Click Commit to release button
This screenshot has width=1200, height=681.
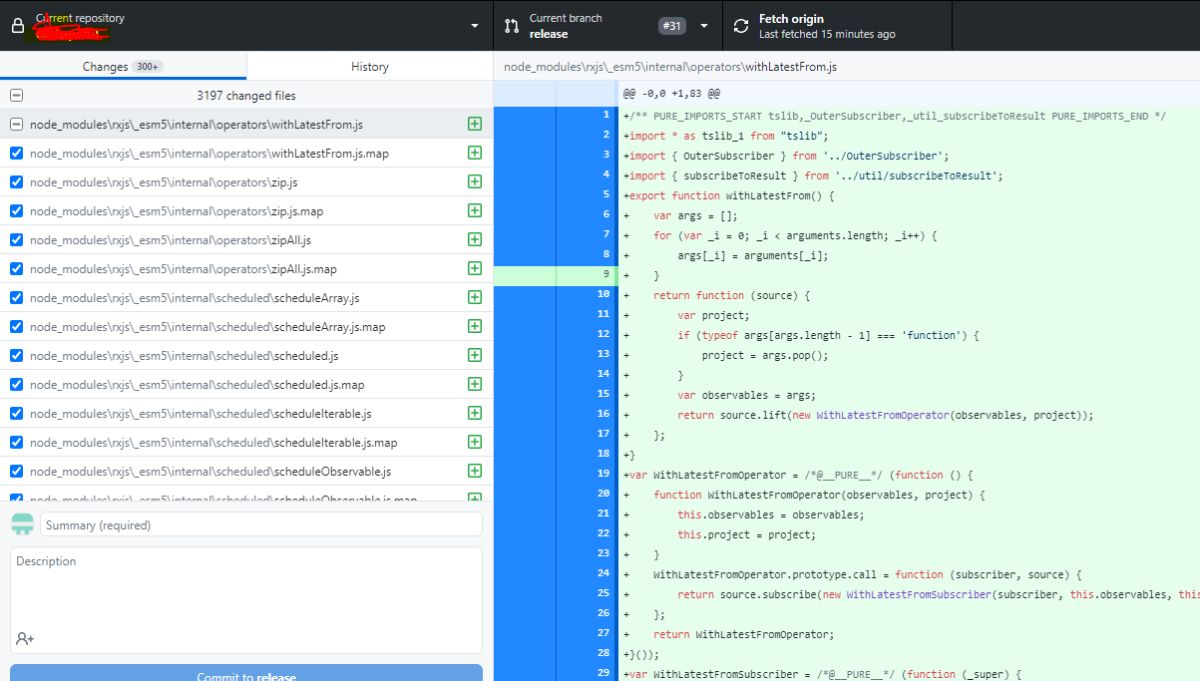pos(246,673)
